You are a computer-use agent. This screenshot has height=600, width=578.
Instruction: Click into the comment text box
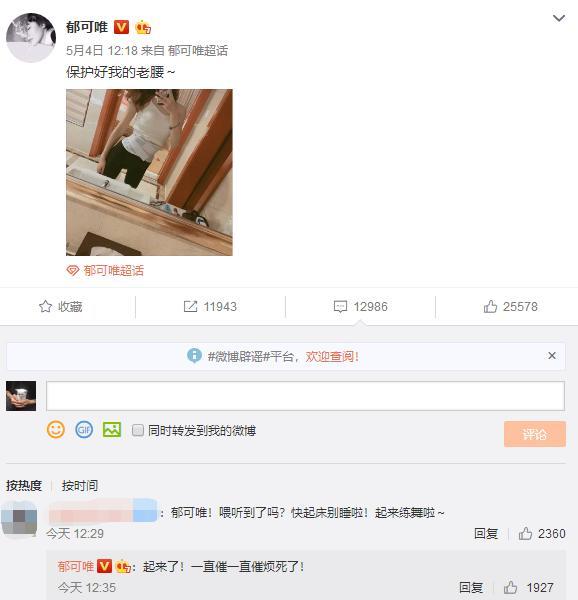305,396
